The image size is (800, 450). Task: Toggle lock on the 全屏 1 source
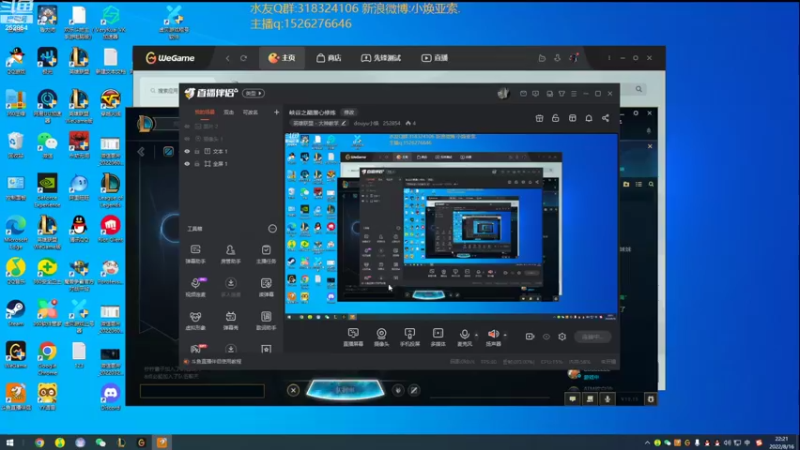click(x=197, y=164)
